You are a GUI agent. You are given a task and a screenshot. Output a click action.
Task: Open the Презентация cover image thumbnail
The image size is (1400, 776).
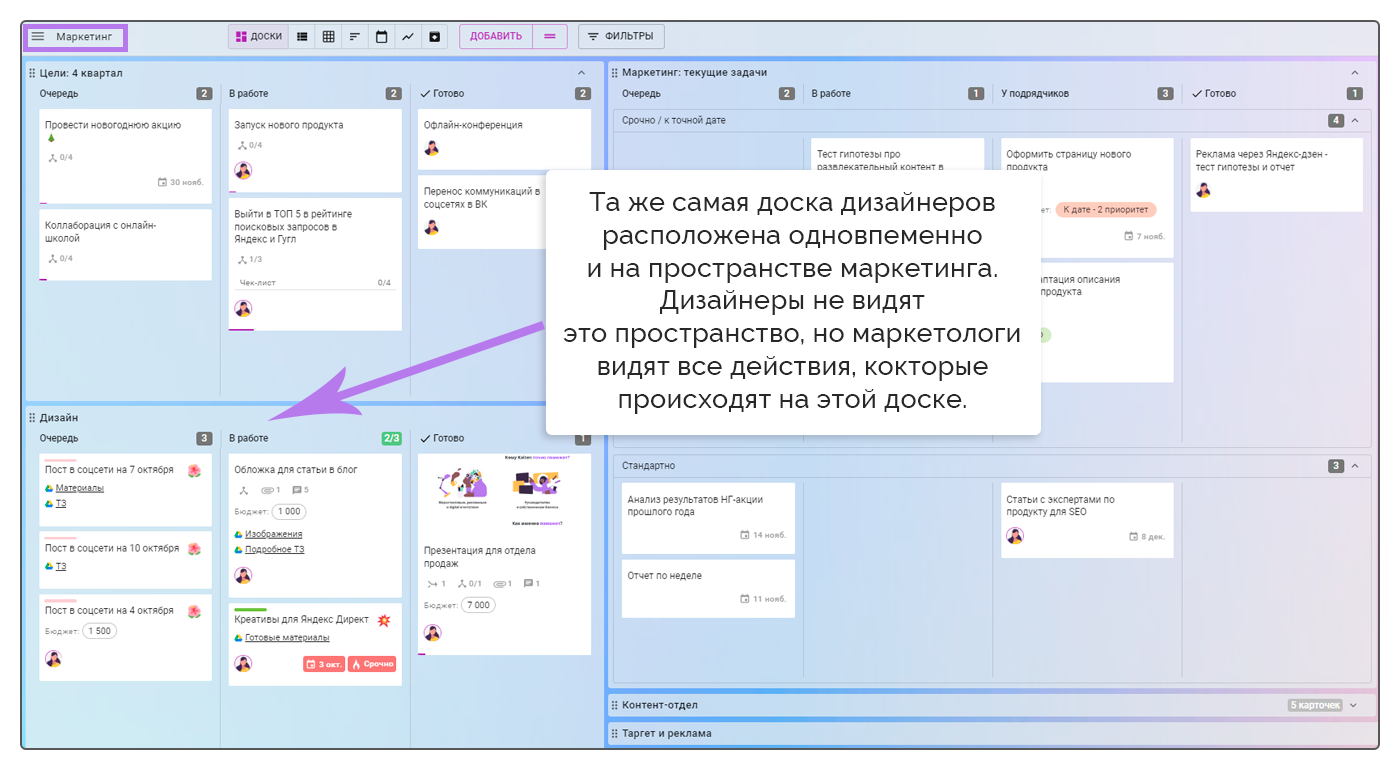pos(504,493)
